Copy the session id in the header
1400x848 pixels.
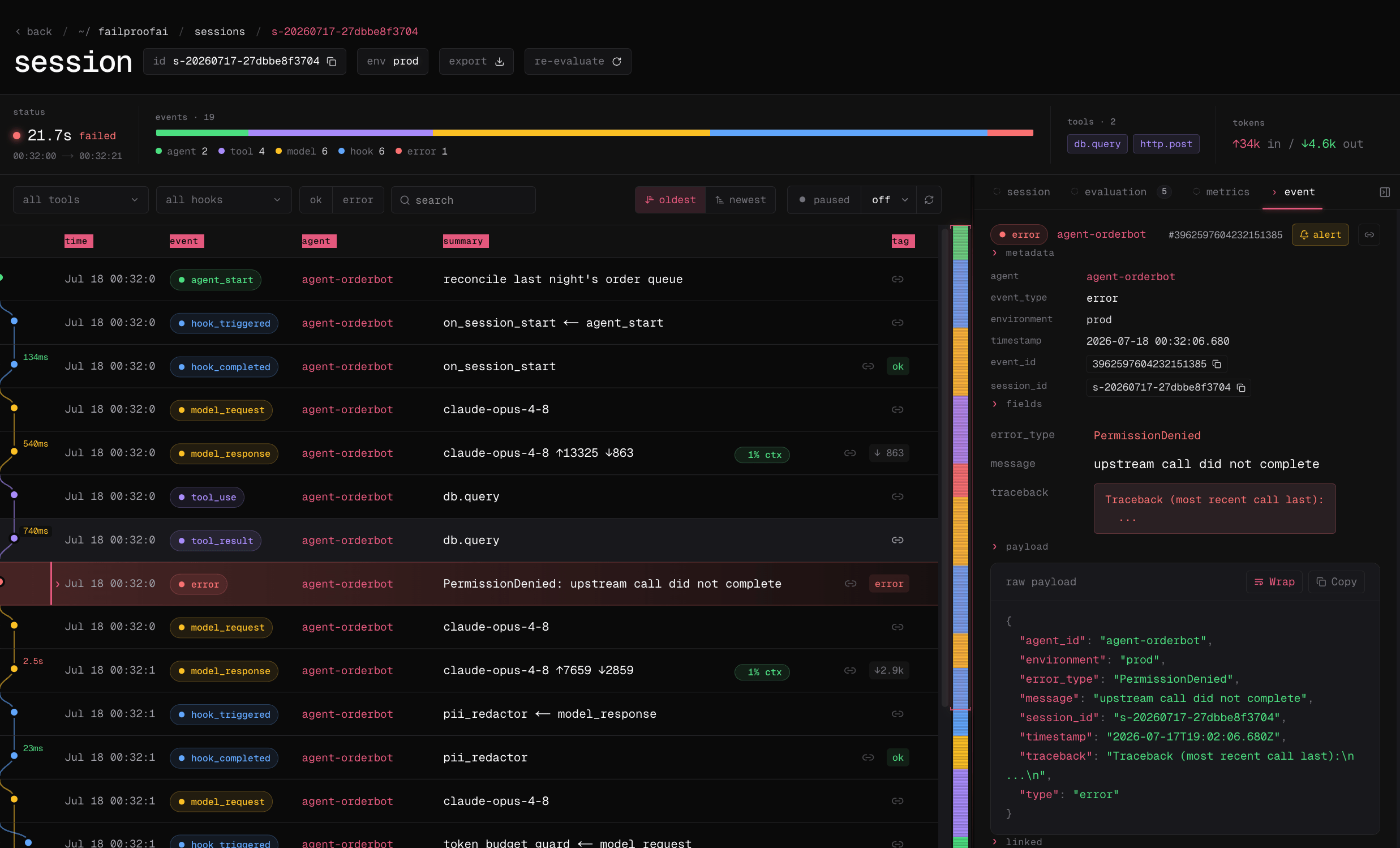pyautogui.click(x=332, y=61)
